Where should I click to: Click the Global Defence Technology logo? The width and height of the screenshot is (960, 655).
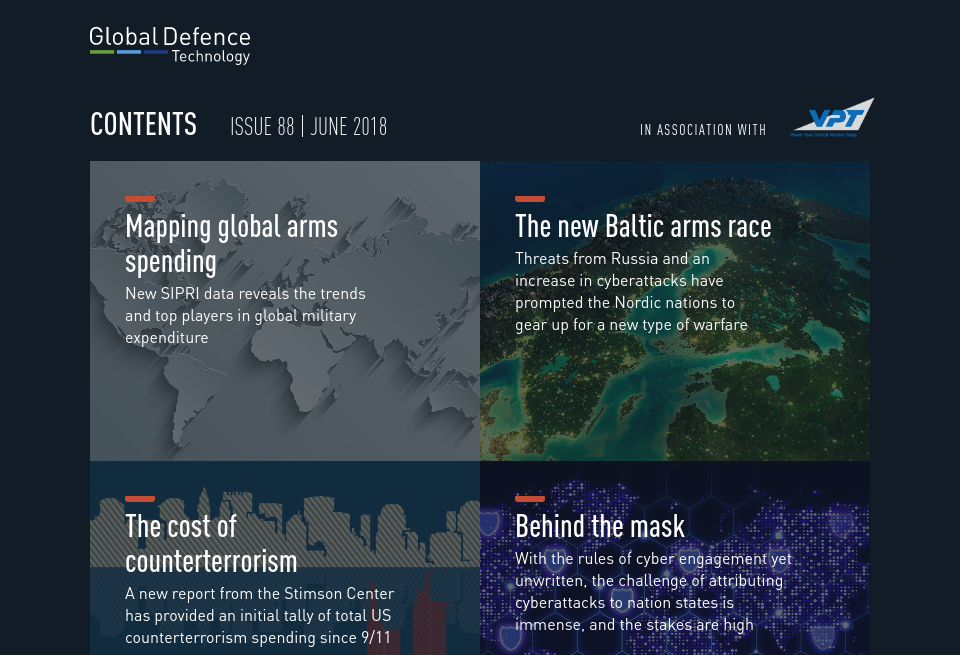(170, 45)
